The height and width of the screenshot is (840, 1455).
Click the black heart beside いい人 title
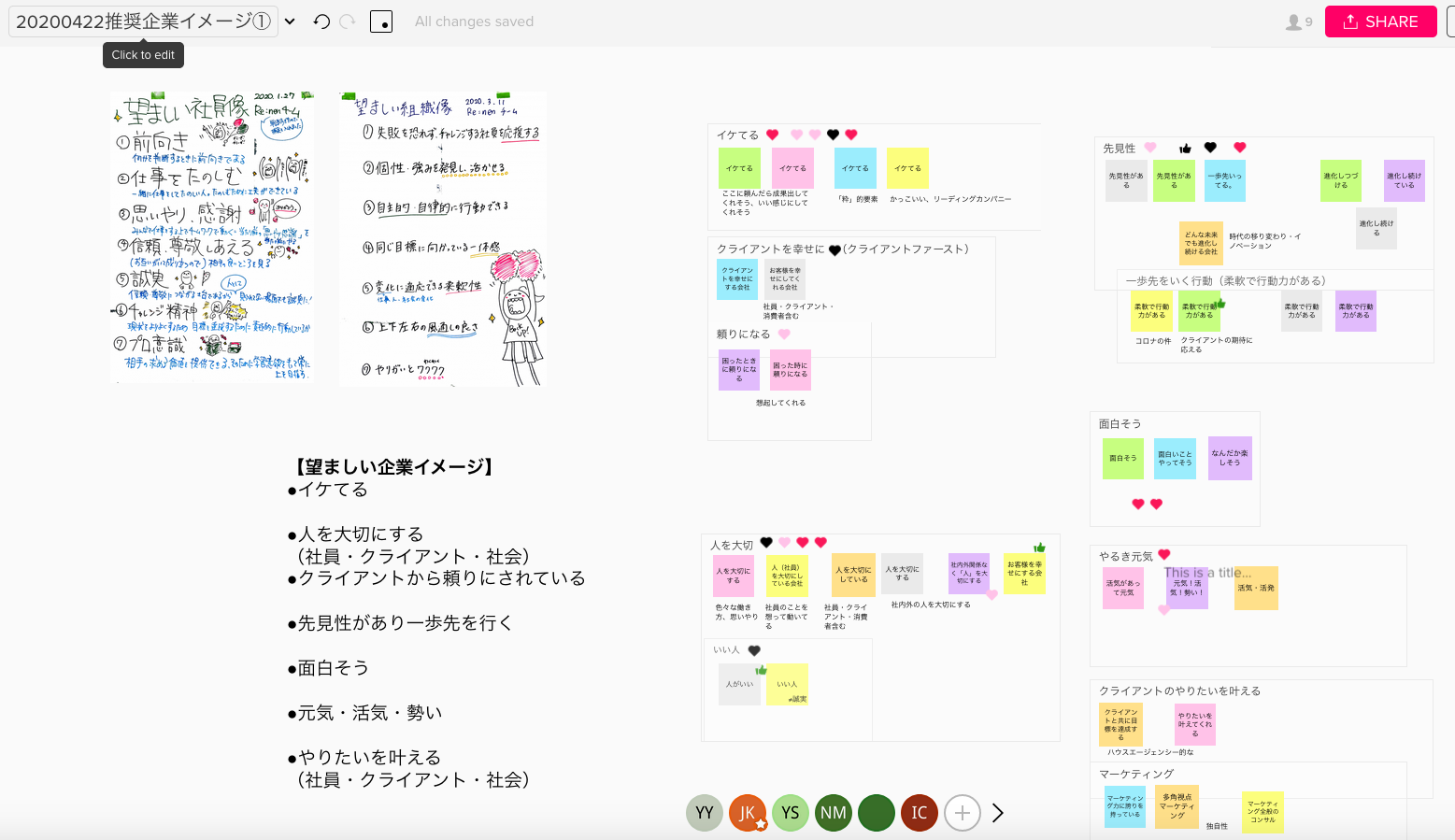click(754, 650)
